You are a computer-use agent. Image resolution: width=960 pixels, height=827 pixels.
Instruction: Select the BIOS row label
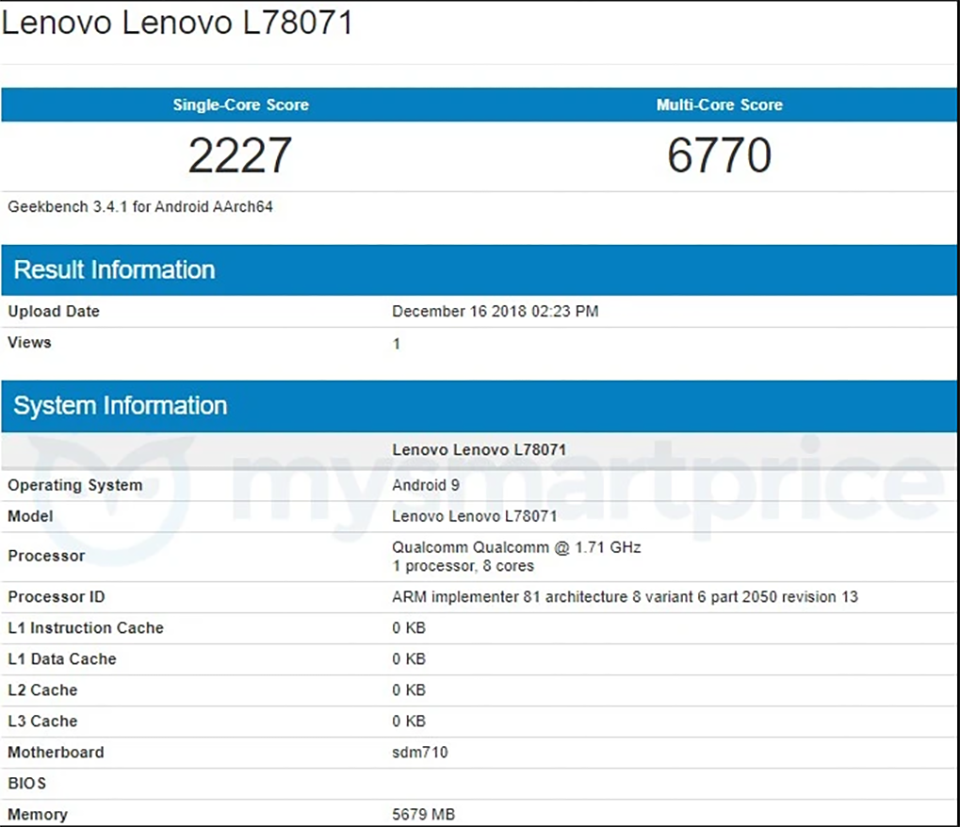pyautogui.click(x=27, y=784)
